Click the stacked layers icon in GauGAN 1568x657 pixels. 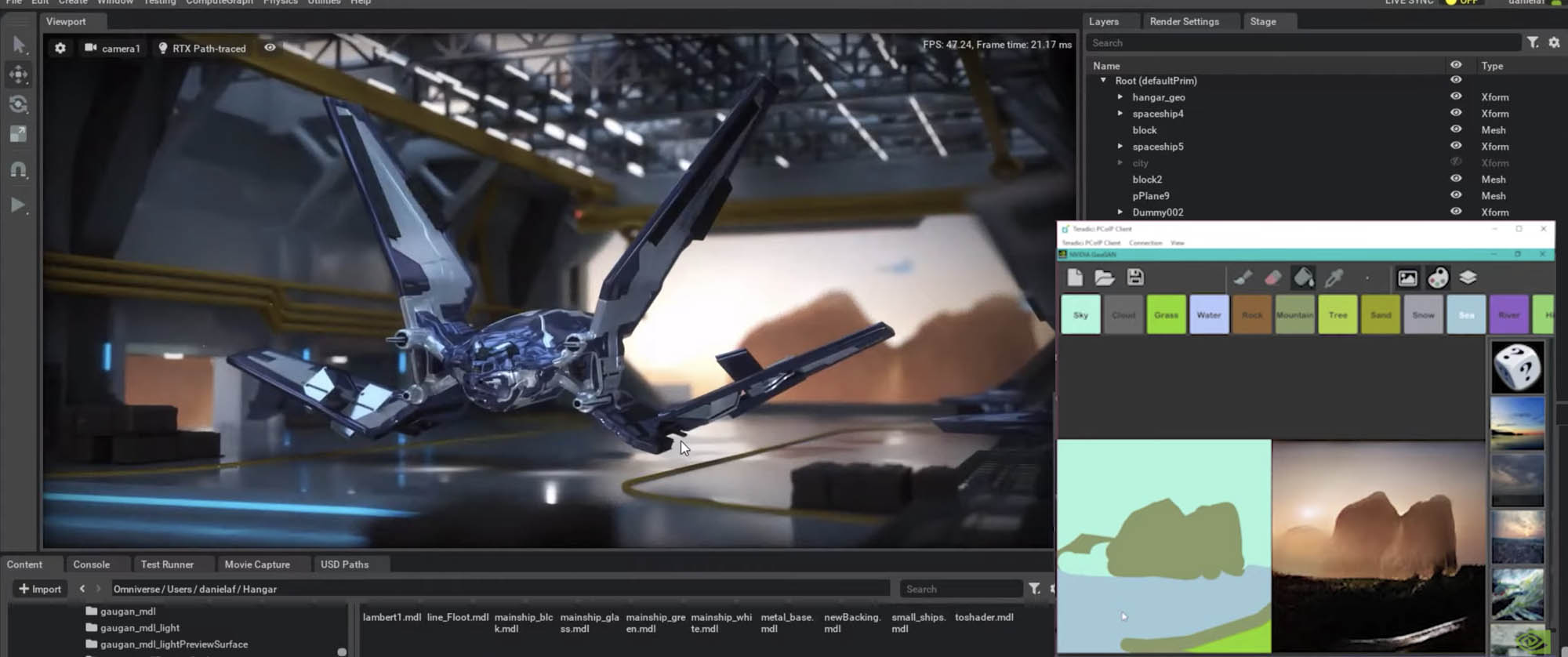click(1468, 278)
